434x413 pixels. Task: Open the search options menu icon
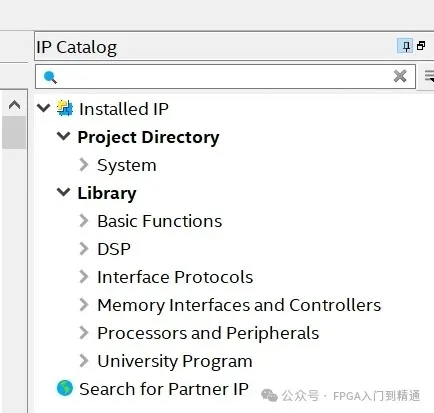429,76
